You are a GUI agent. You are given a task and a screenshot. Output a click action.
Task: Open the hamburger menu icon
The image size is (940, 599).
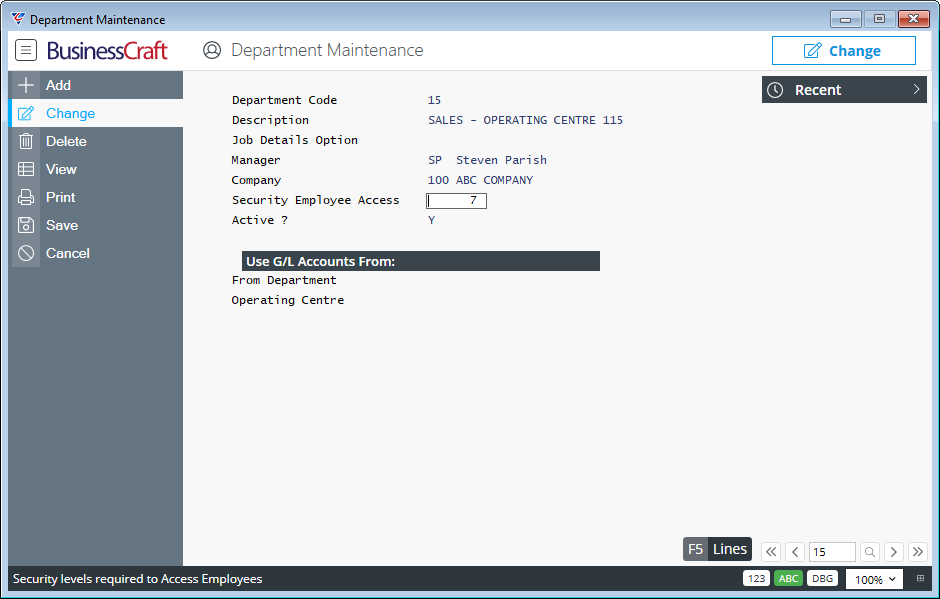[26, 50]
